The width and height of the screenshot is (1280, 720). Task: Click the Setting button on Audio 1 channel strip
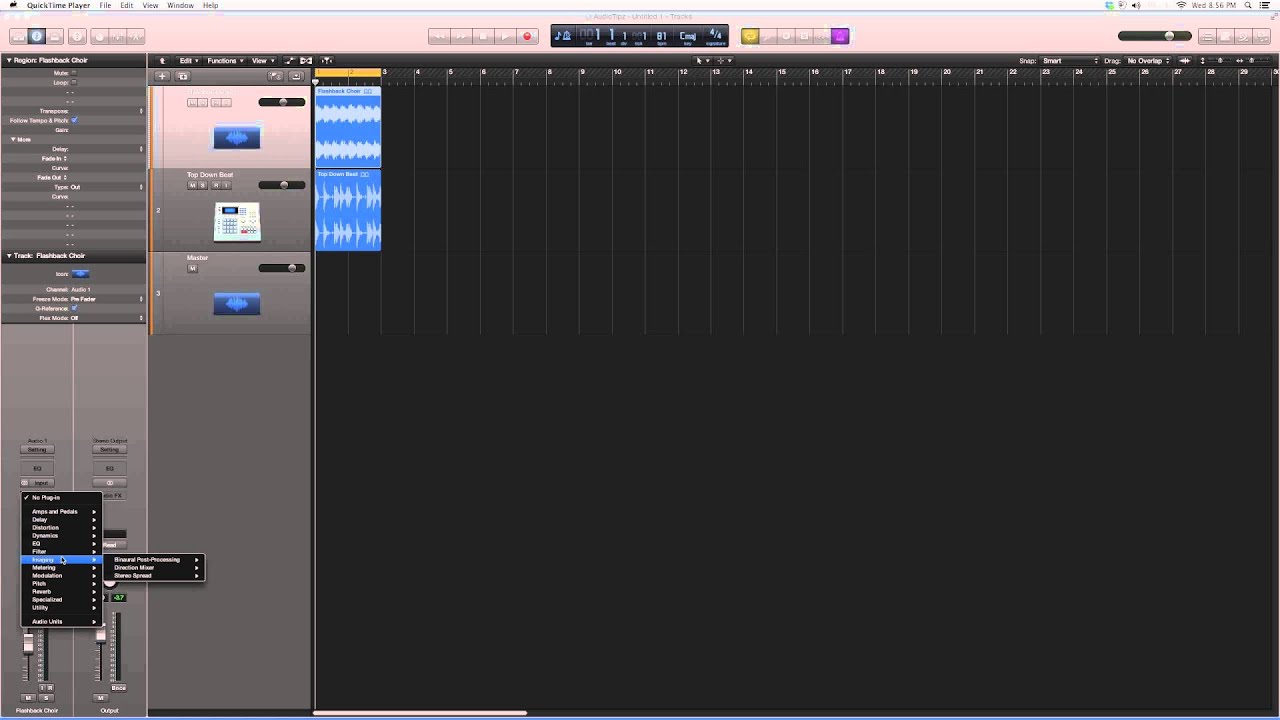coord(37,450)
